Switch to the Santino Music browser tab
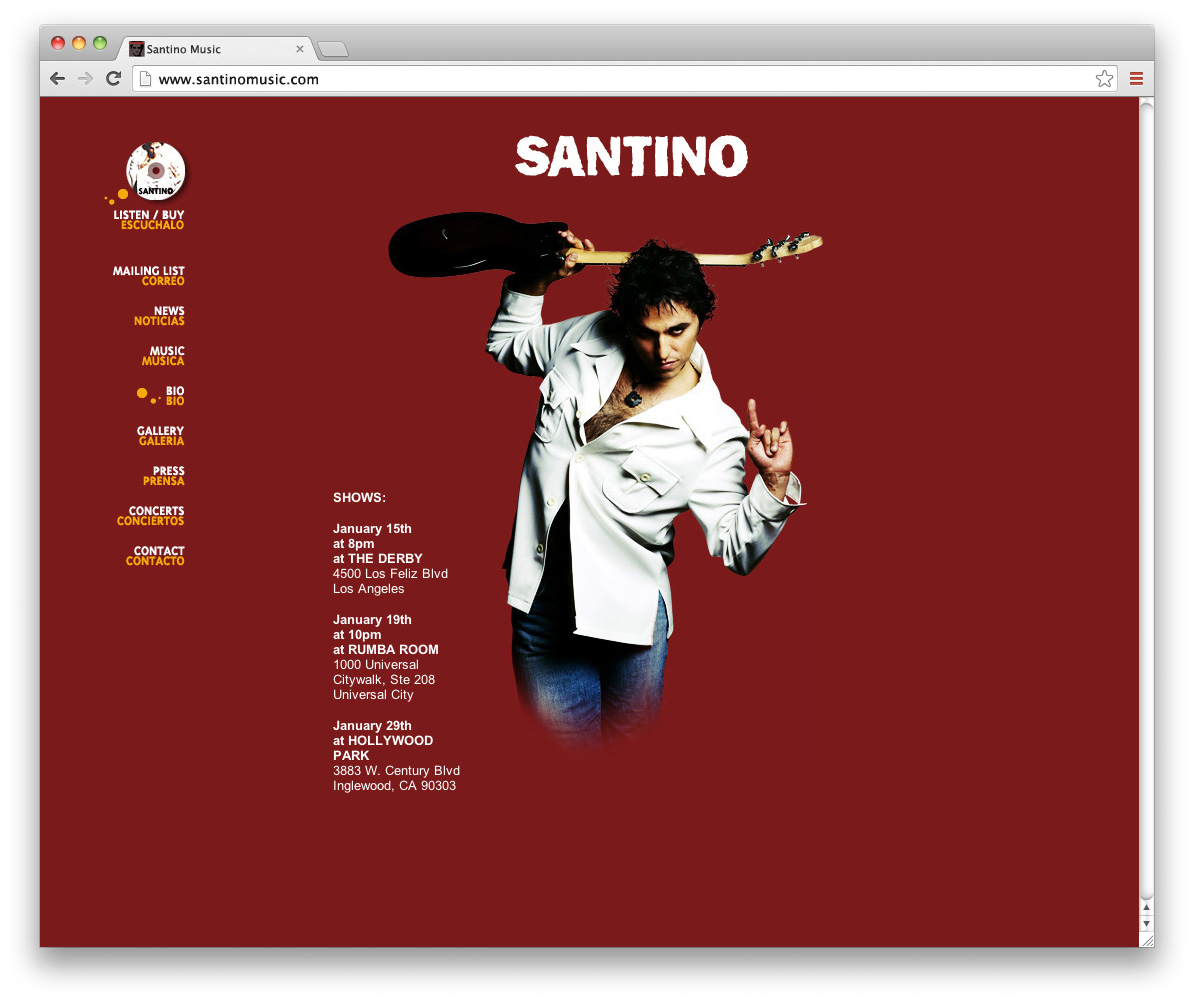Screen dimensions: 1194x1000 (x=210, y=47)
